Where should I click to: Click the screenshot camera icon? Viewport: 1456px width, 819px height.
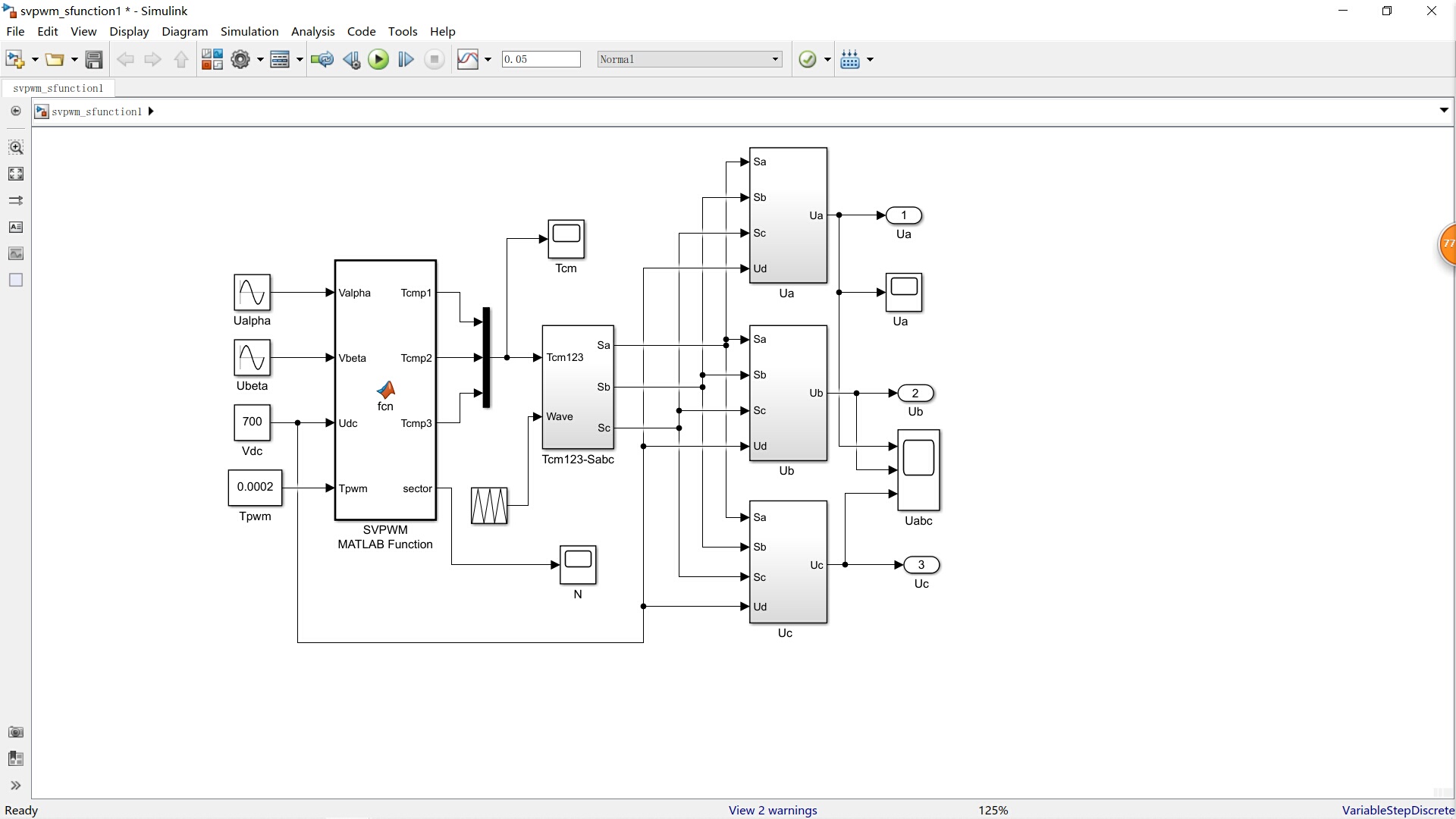(16, 732)
